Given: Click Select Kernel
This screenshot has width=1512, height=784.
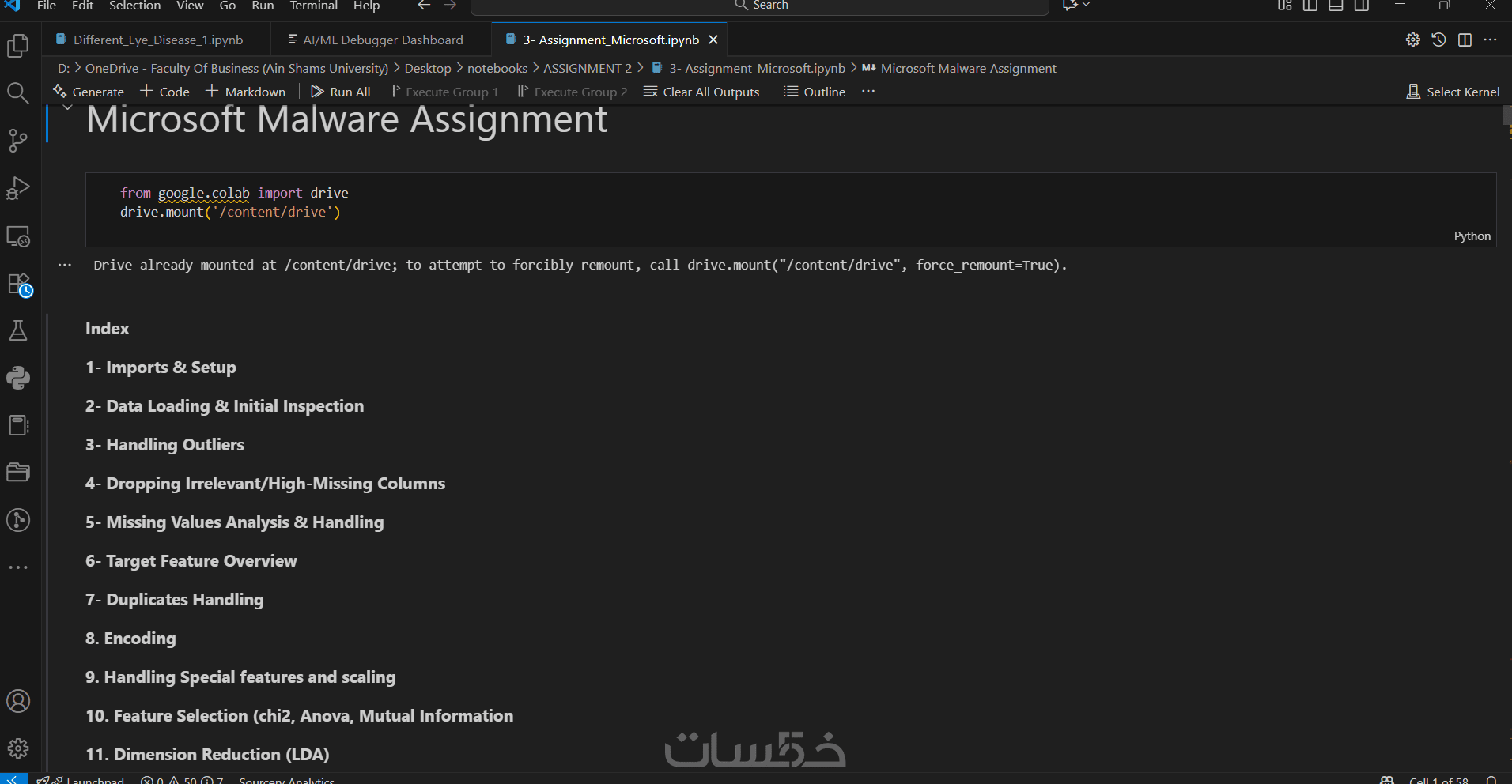Looking at the screenshot, I should pyautogui.click(x=1453, y=92).
